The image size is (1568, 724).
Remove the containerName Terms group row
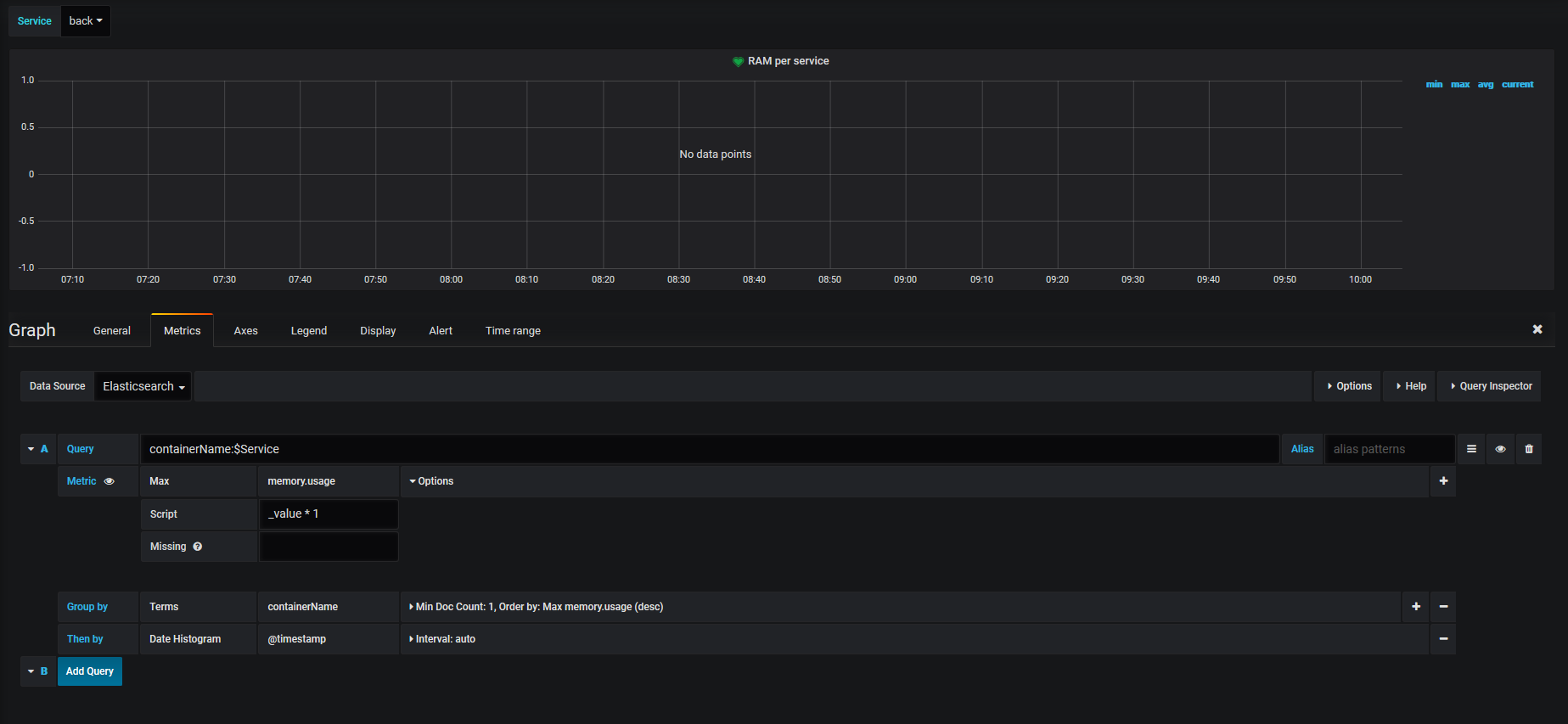(1443, 607)
